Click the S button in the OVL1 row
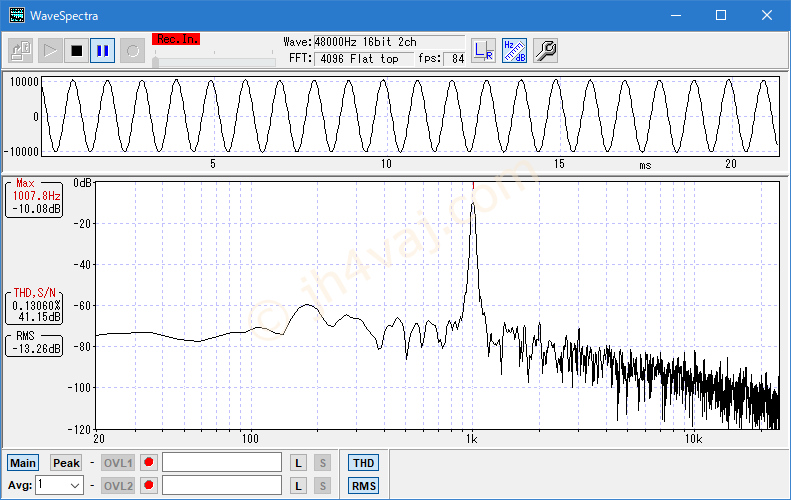This screenshot has width=791, height=500. pos(322,463)
